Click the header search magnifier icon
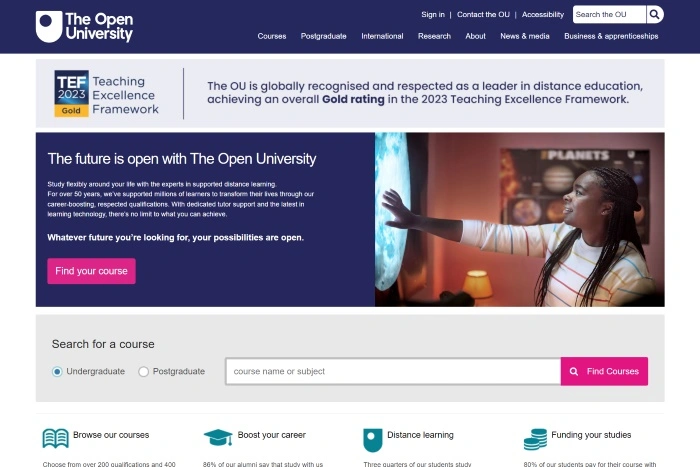This screenshot has height=467, width=700. [654, 14]
